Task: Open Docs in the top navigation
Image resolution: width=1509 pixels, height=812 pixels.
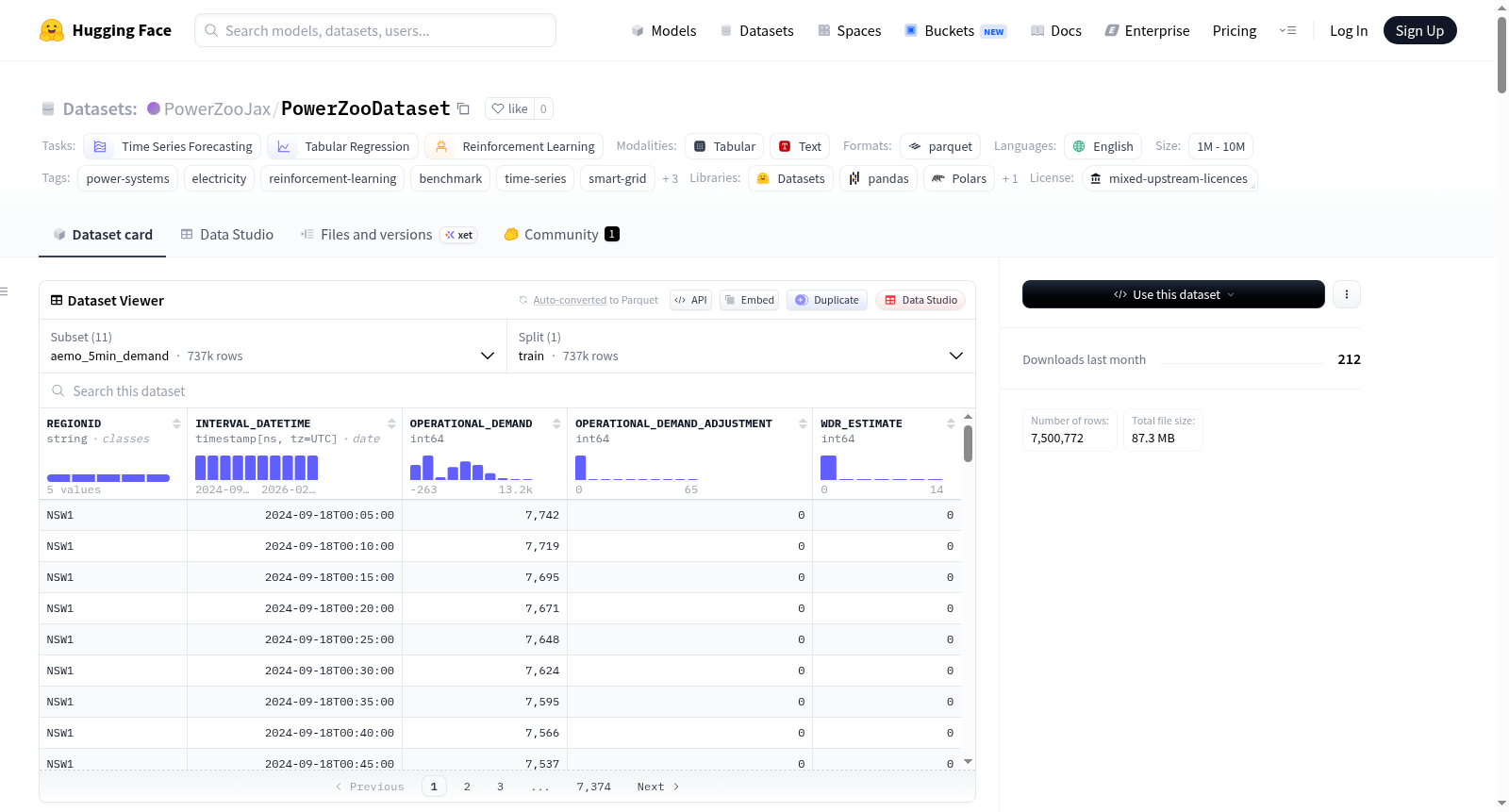Action: click(x=1056, y=31)
